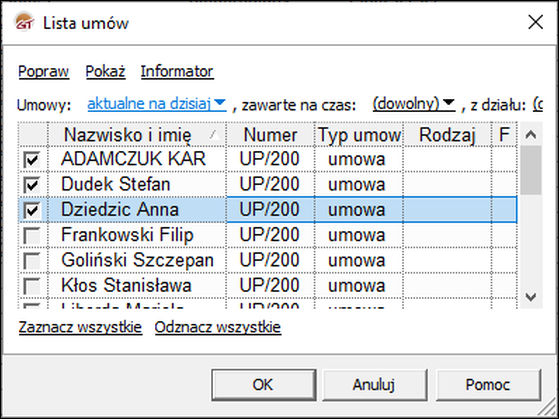The width and height of the screenshot is (559, 419).
Task: Click Odznacz wszystkie link
Action: click(218, 327)
